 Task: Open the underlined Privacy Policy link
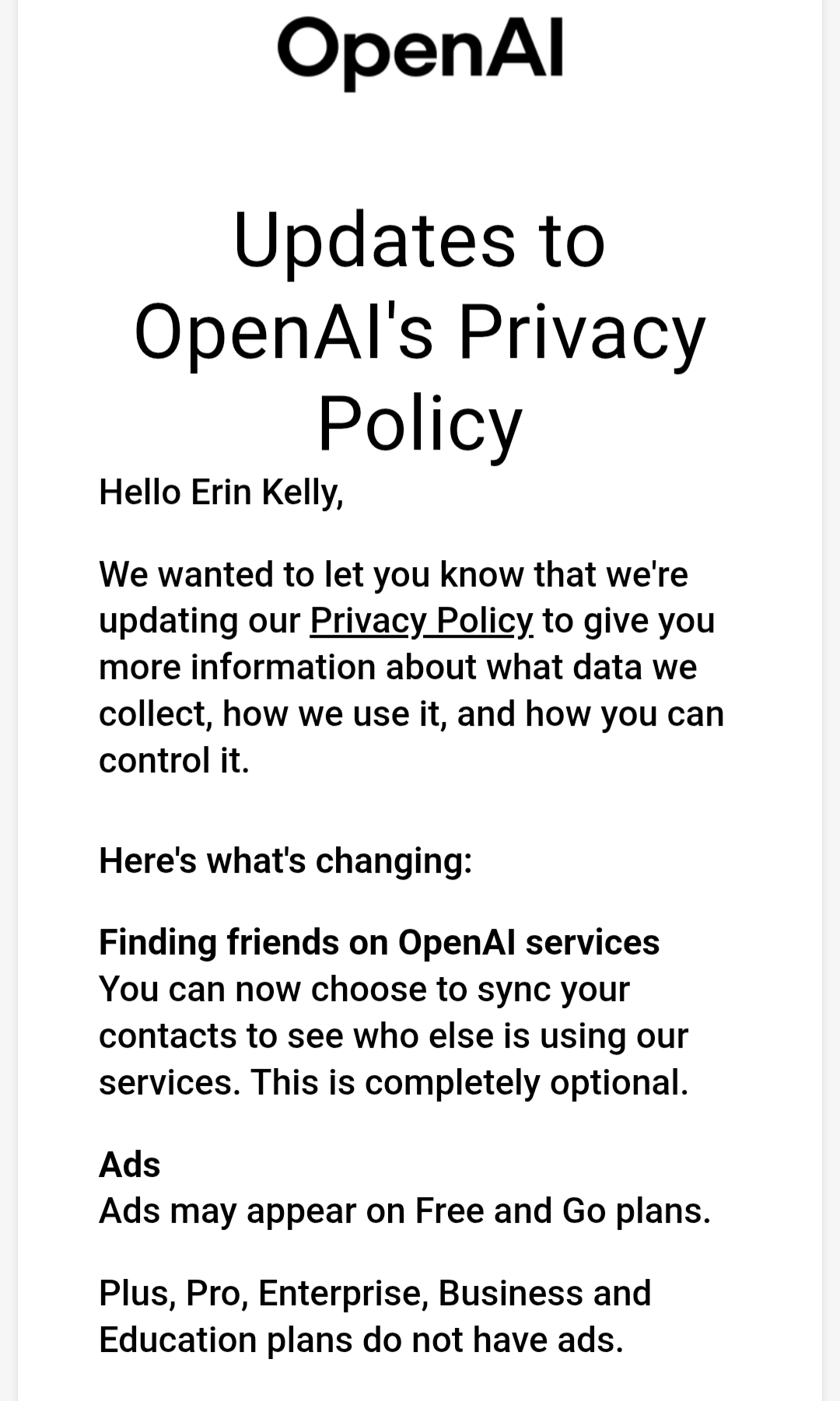pyautogui.click(x=421, y=621)
